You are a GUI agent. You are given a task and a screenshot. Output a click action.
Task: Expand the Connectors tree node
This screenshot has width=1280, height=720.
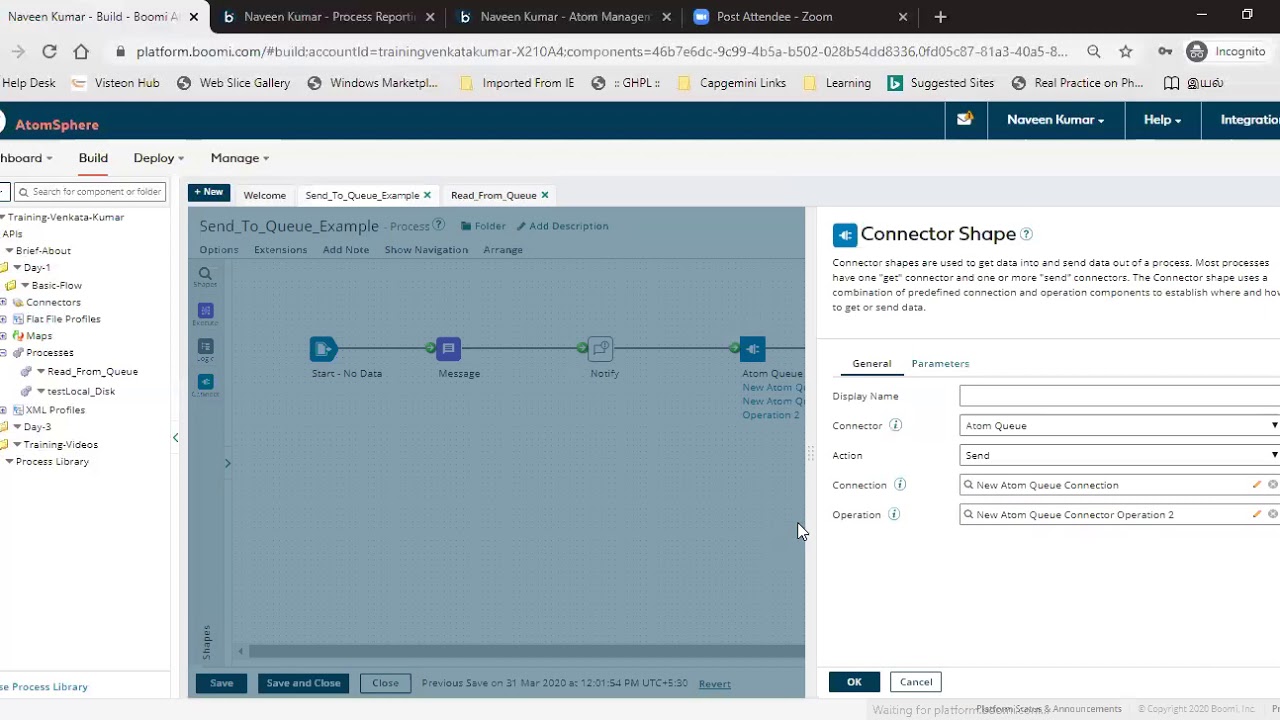point(4,302)
